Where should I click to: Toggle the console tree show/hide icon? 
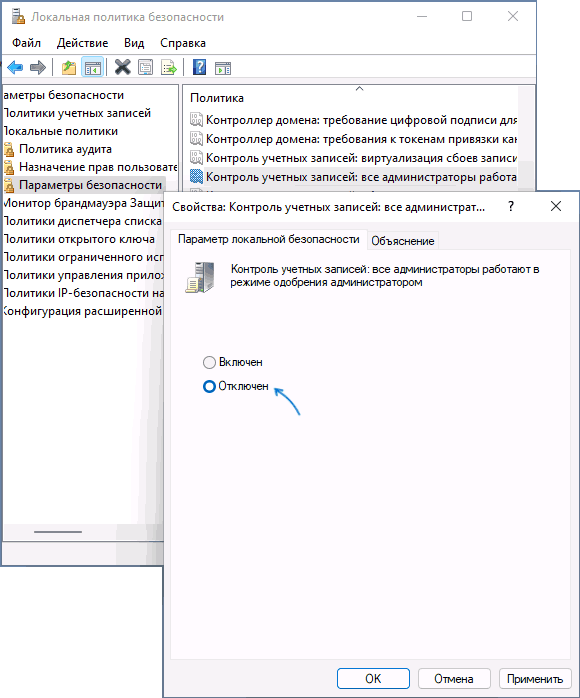(93, 68)
